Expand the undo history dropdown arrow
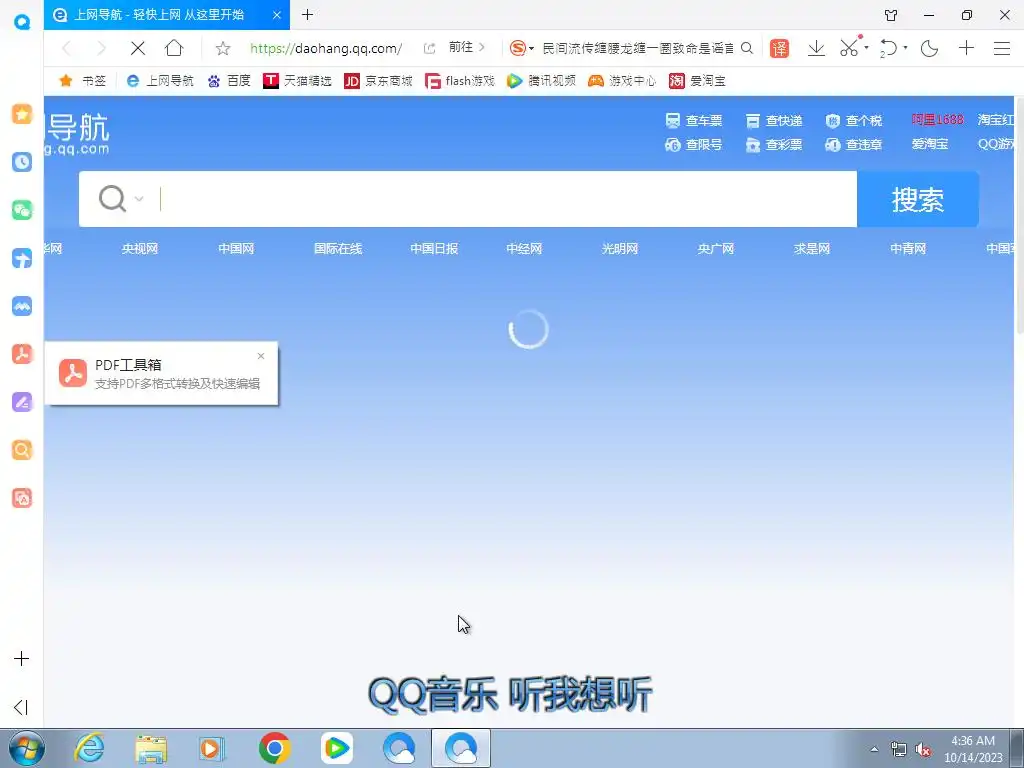Viewport: 1024px width, 768px height. pyautogui.click(x=905, y=48)
